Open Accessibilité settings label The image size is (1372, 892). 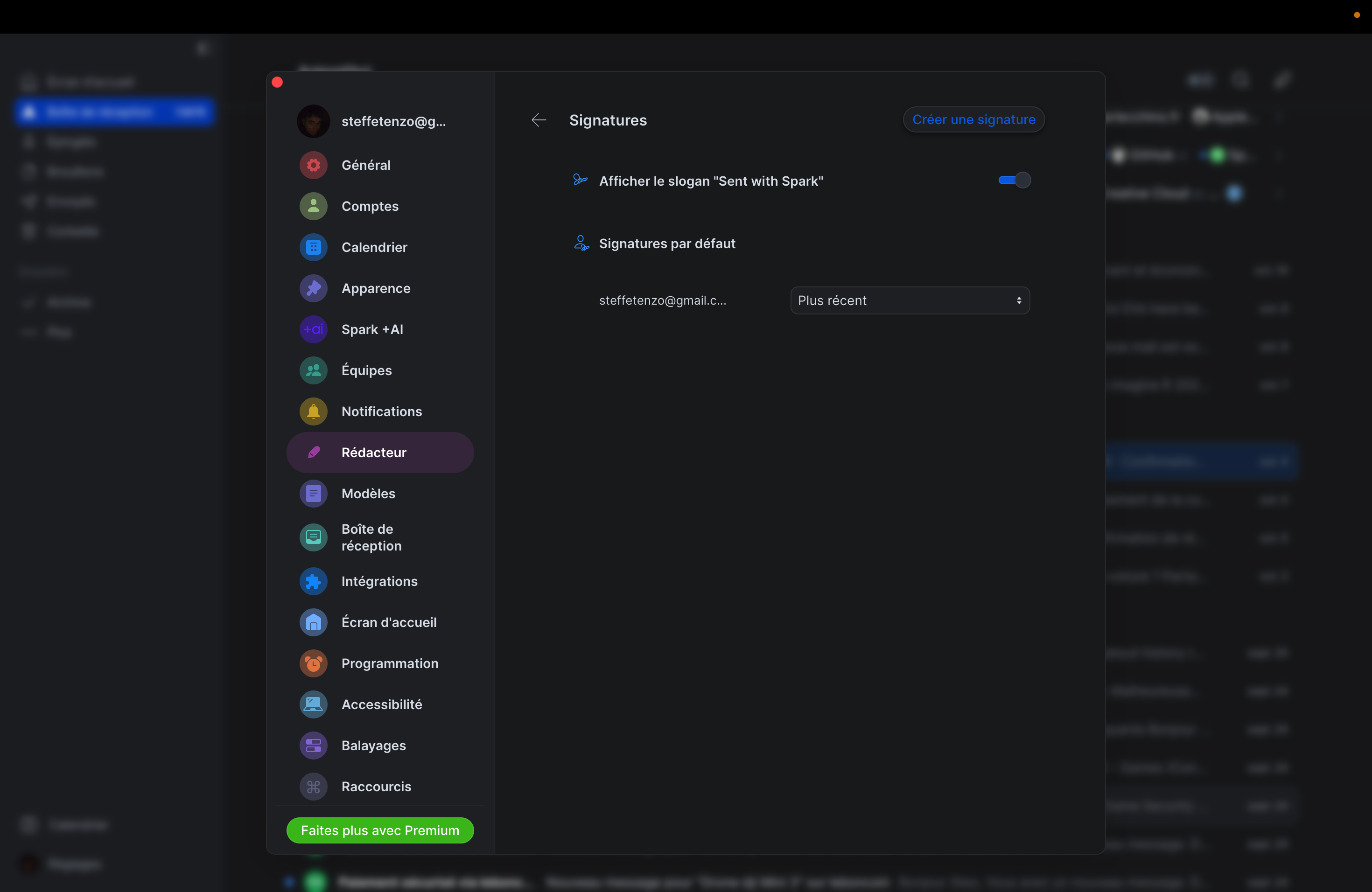[382, 704]
